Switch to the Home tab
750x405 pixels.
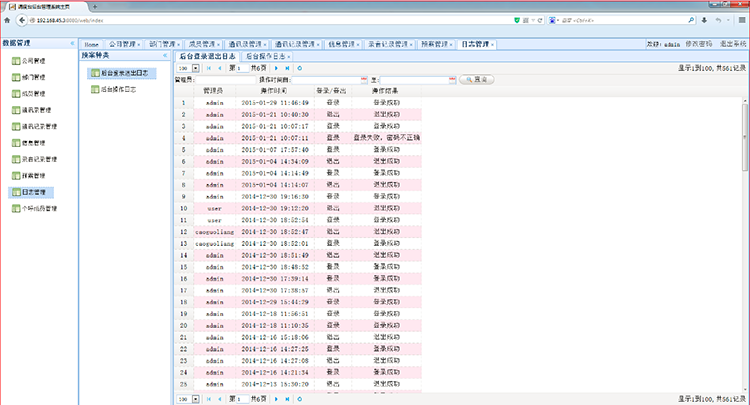tap(91, 44)
